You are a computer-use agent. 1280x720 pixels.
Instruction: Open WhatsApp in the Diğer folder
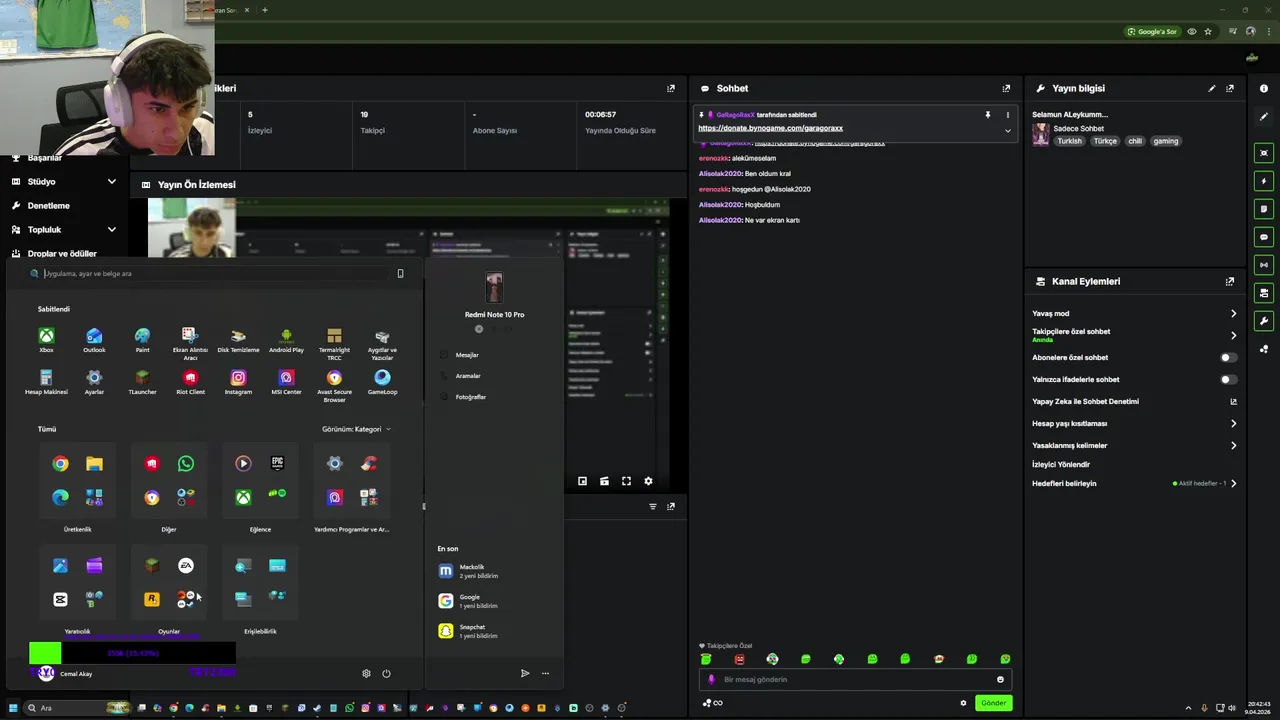point(186,463)
